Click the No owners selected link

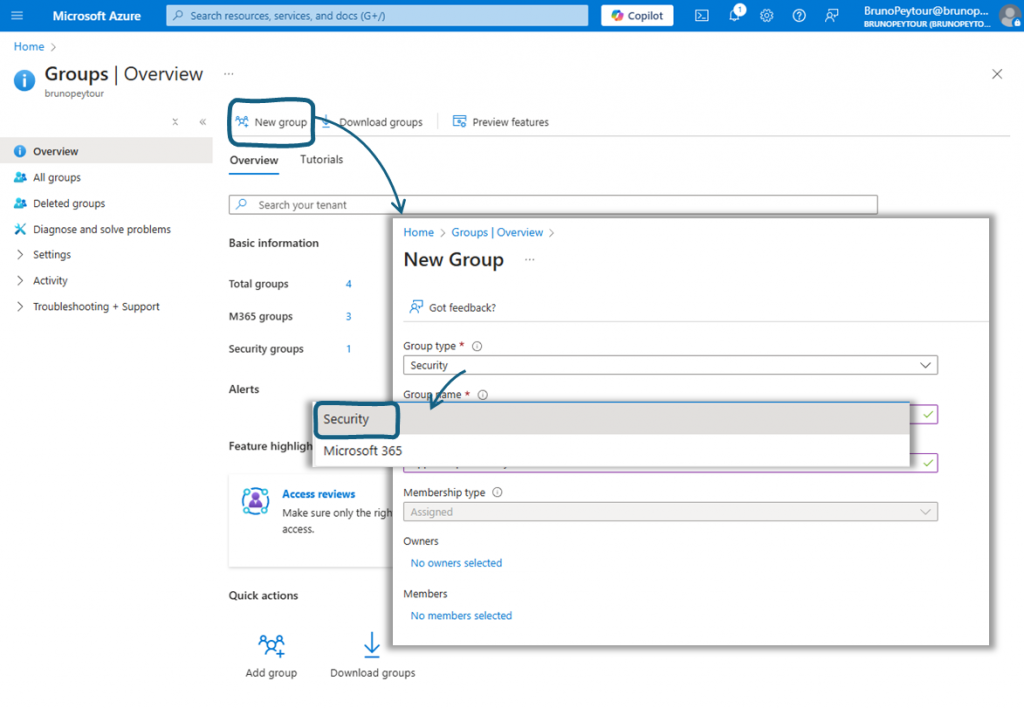tap(456, 563)
